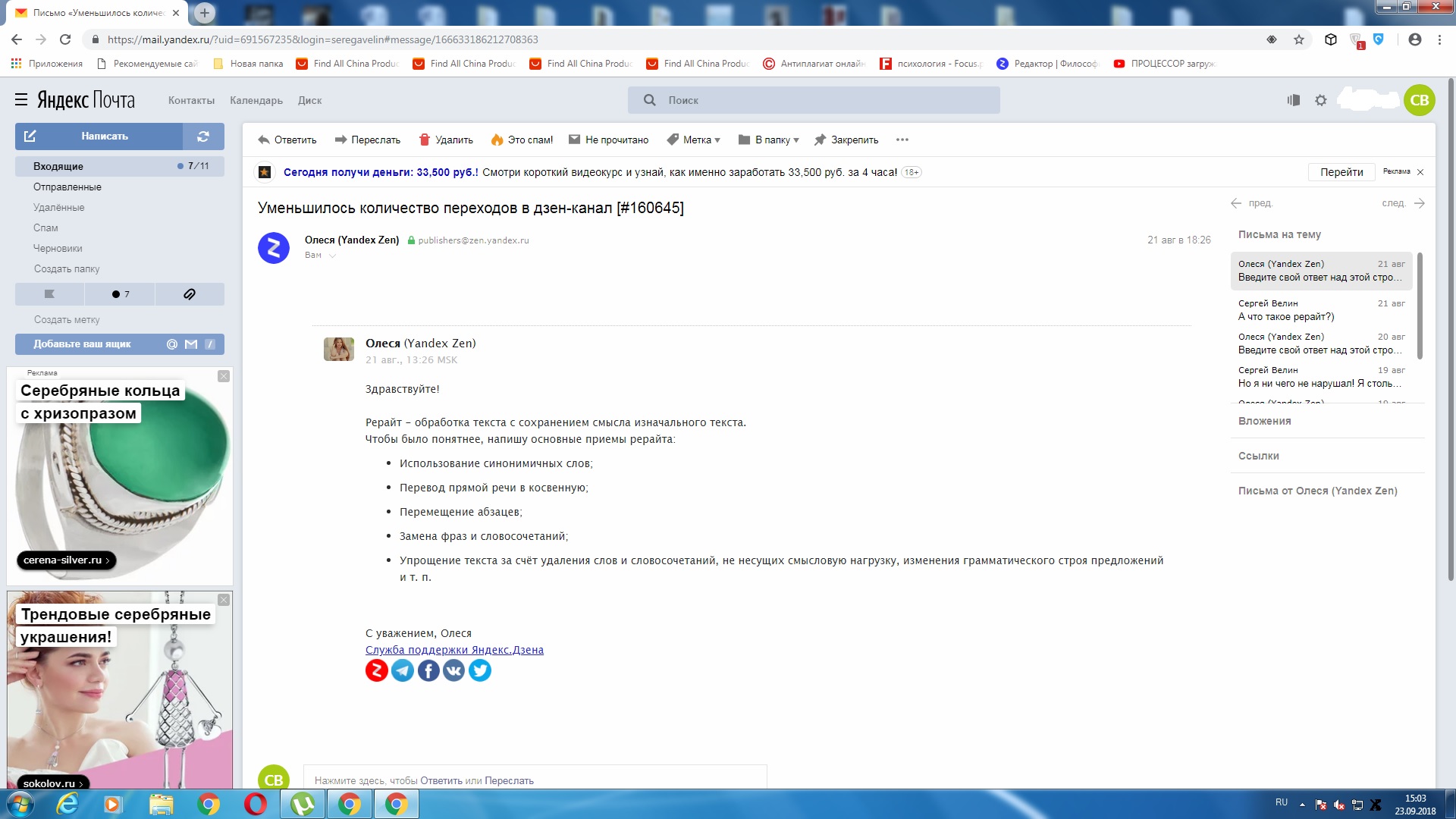Click sender address publishers@zen.yandex.ru
The width and height of the screenshot is (1456, 819).
coord(474,240)
